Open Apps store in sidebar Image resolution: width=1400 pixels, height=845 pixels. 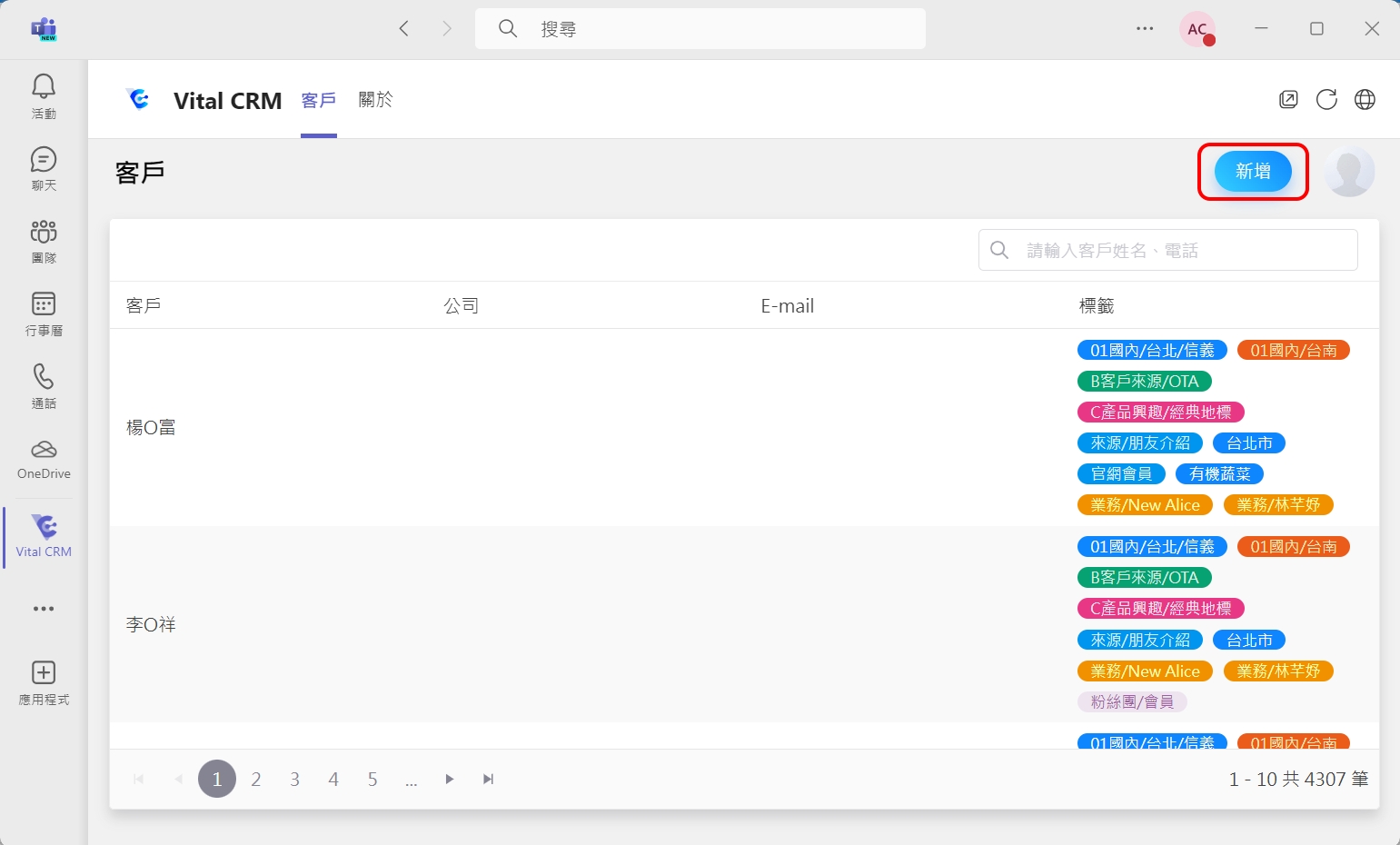coord(44,682)
